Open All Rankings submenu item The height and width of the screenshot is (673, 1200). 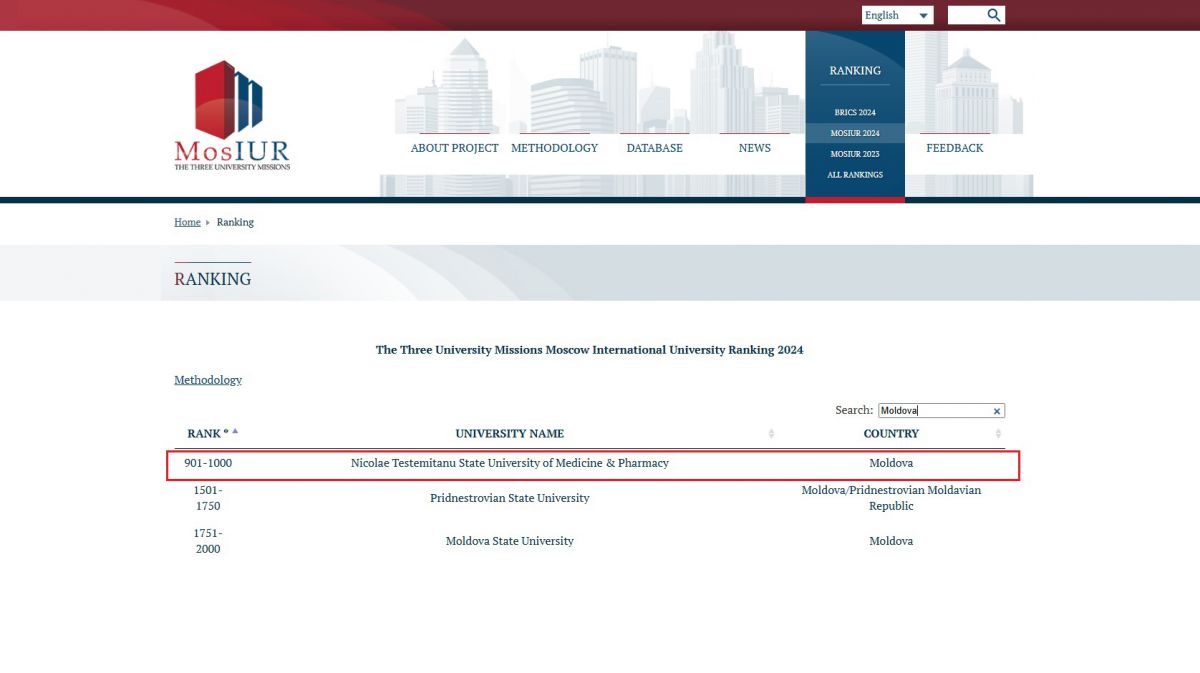point(855,175)
